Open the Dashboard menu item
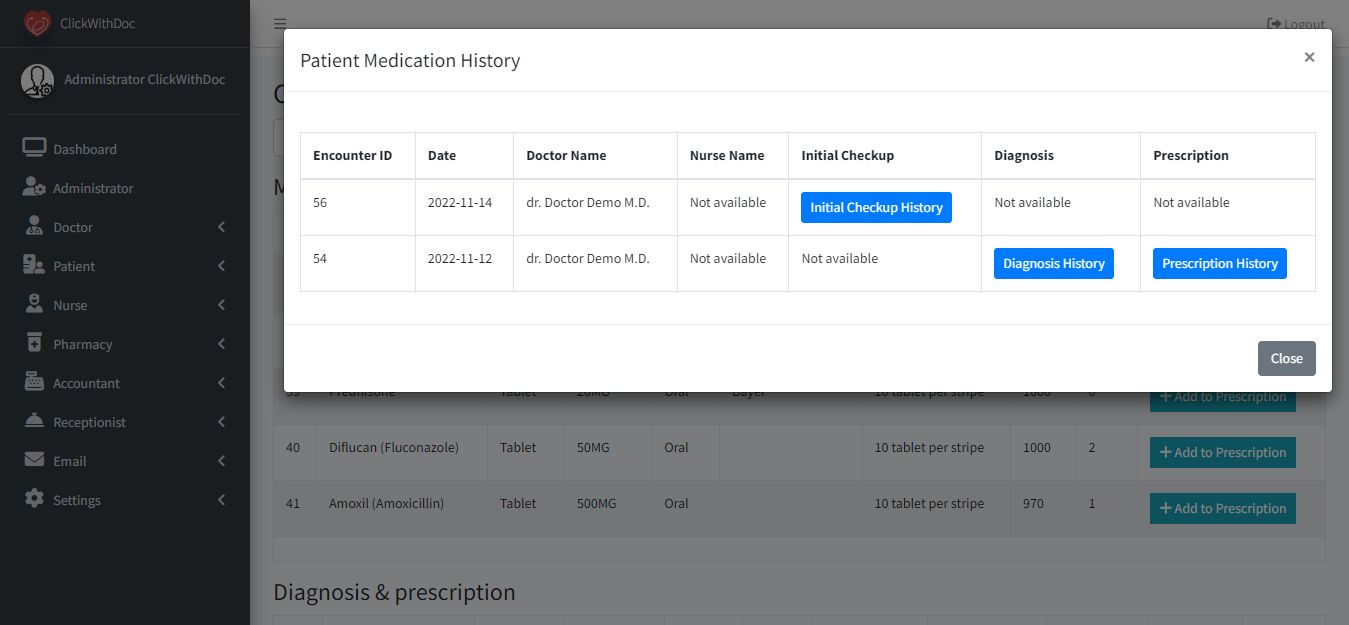Screen dimensions: 1349x625 [x=85, y=149]
